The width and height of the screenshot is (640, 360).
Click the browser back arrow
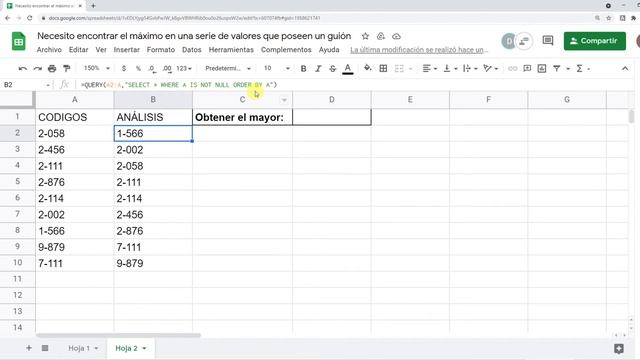7,18
